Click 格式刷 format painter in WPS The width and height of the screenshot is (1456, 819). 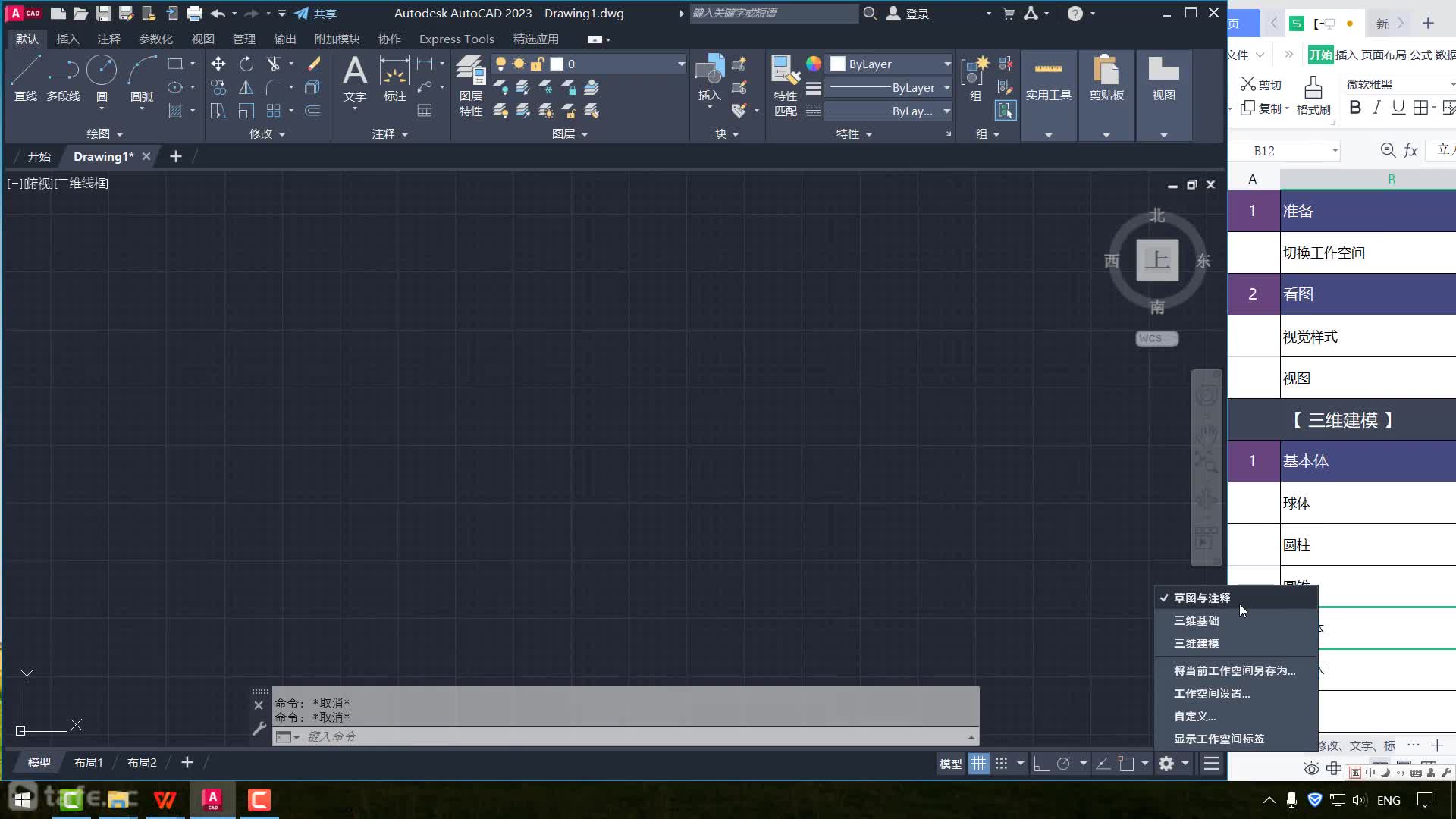[1313, 96]
